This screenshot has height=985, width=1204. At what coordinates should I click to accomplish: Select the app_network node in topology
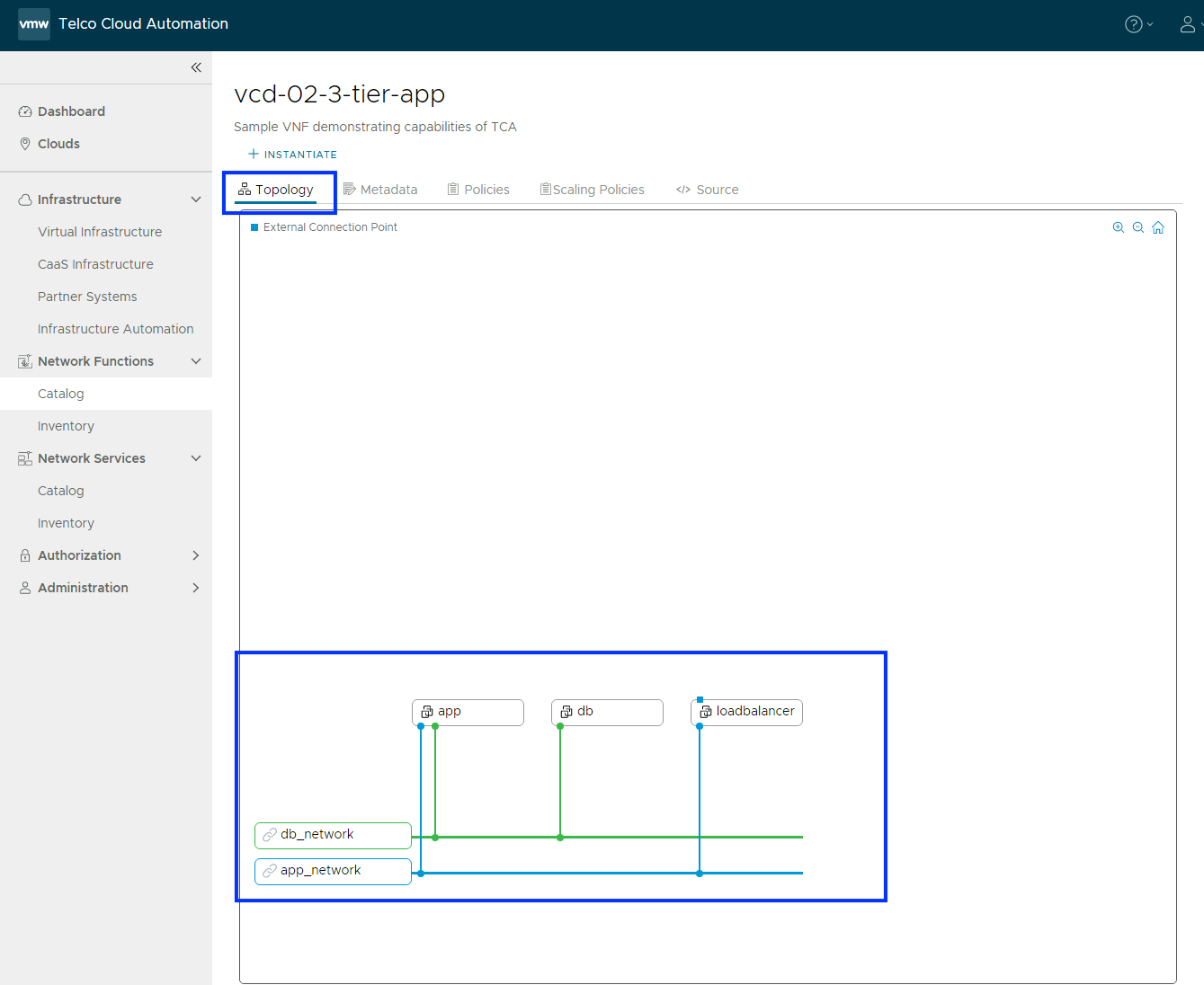coord(333,871)
